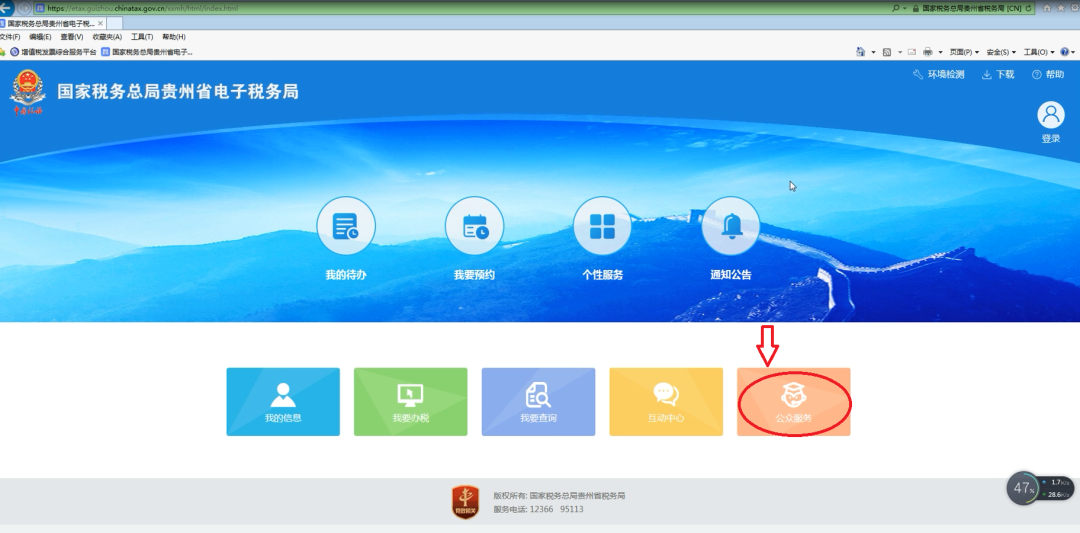Open 通知公告 bell icon
The image size is (1080, 533).
click(x=731, y=226)
